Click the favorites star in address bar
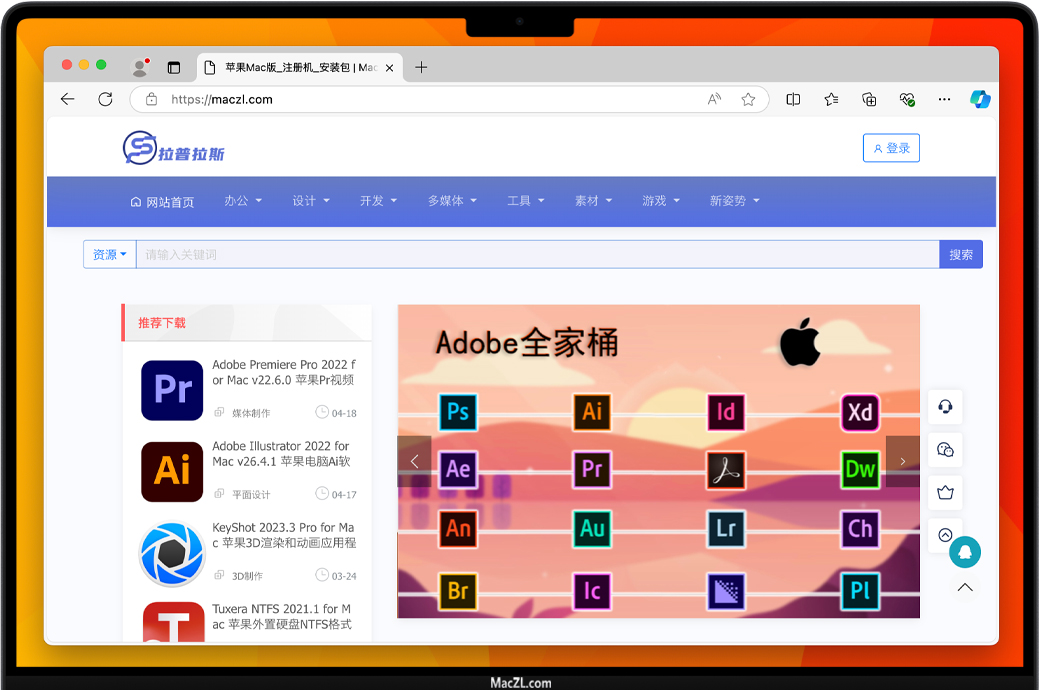The width and height of the screenshot is (1040, 690). coord(748,99)
